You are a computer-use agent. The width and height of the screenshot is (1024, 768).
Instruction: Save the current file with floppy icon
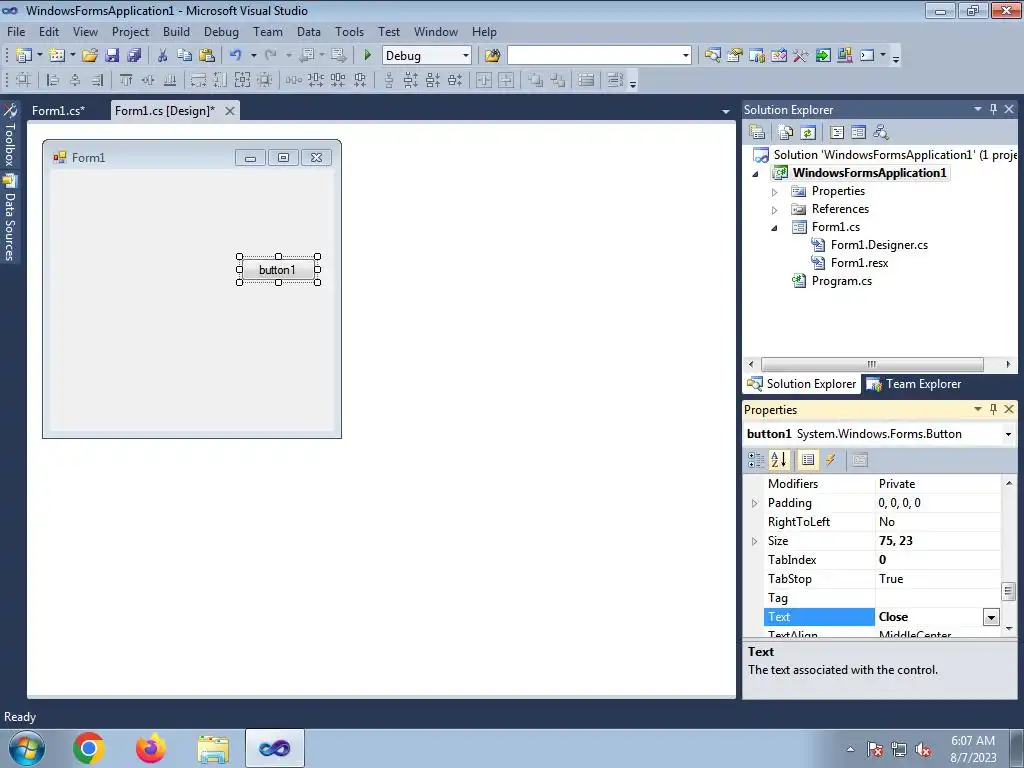pyautogui.click(x=112, y=56)
